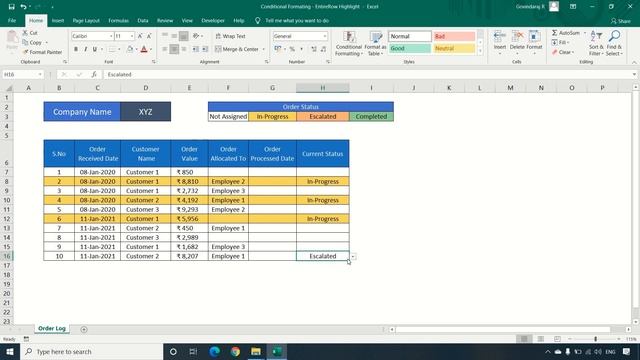Expand the cell styles gallery

pyautogui.click(x=480, y=51)
